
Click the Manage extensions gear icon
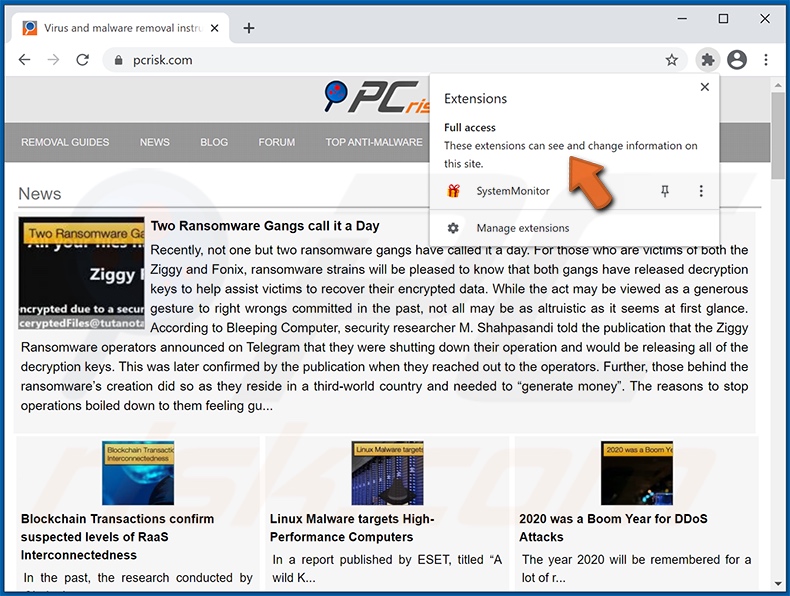pyautogui.click(x=453, y=228)
